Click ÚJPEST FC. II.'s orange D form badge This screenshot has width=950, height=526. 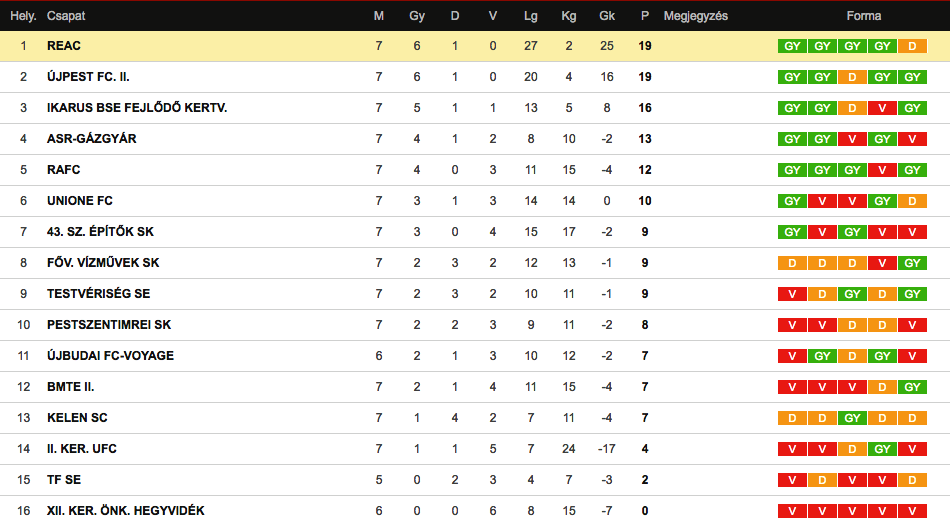pyautogui.click(x=852, y=77)
